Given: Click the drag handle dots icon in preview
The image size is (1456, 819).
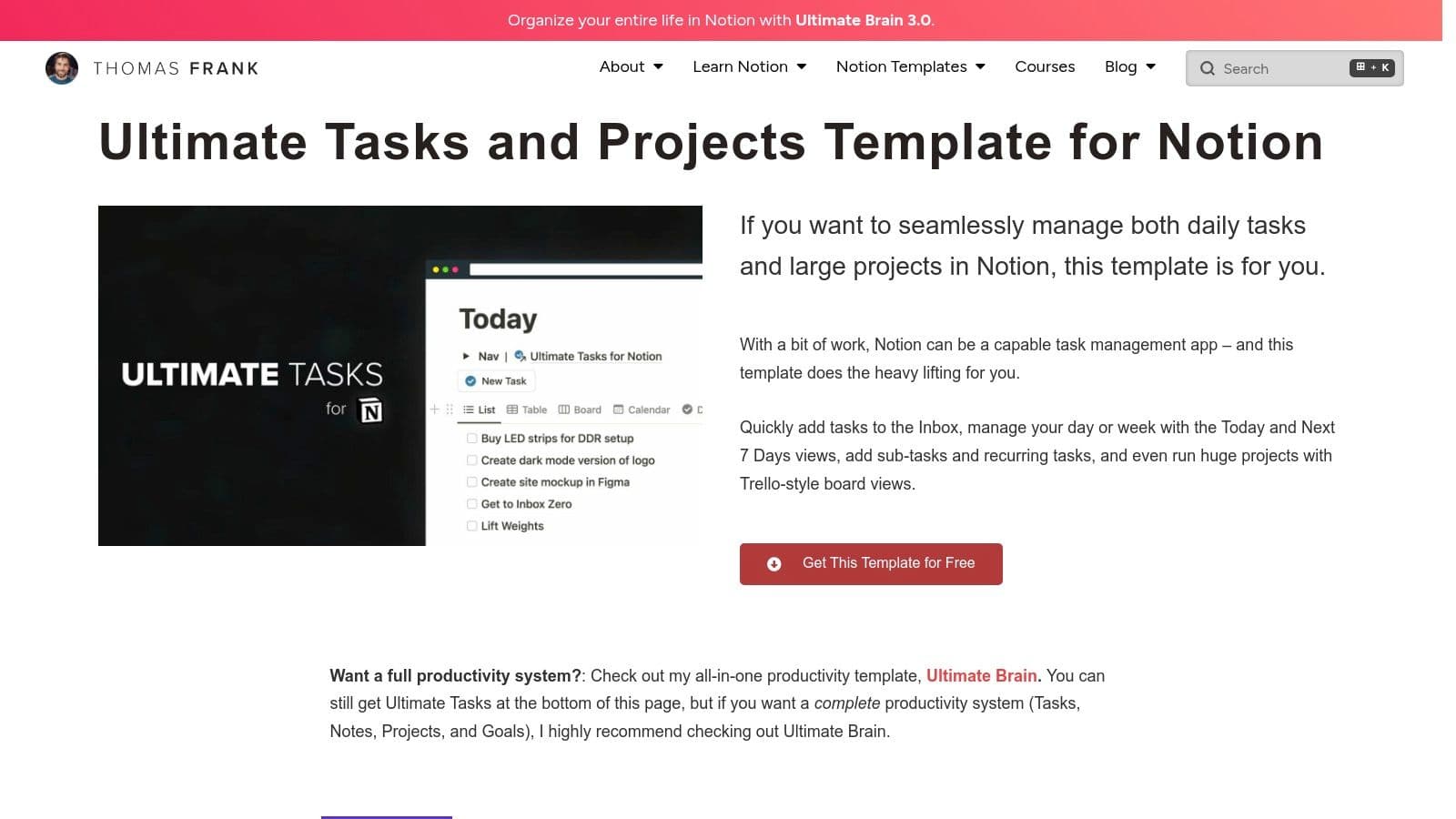Looking at the screenshot, I should tap(450, 409).
